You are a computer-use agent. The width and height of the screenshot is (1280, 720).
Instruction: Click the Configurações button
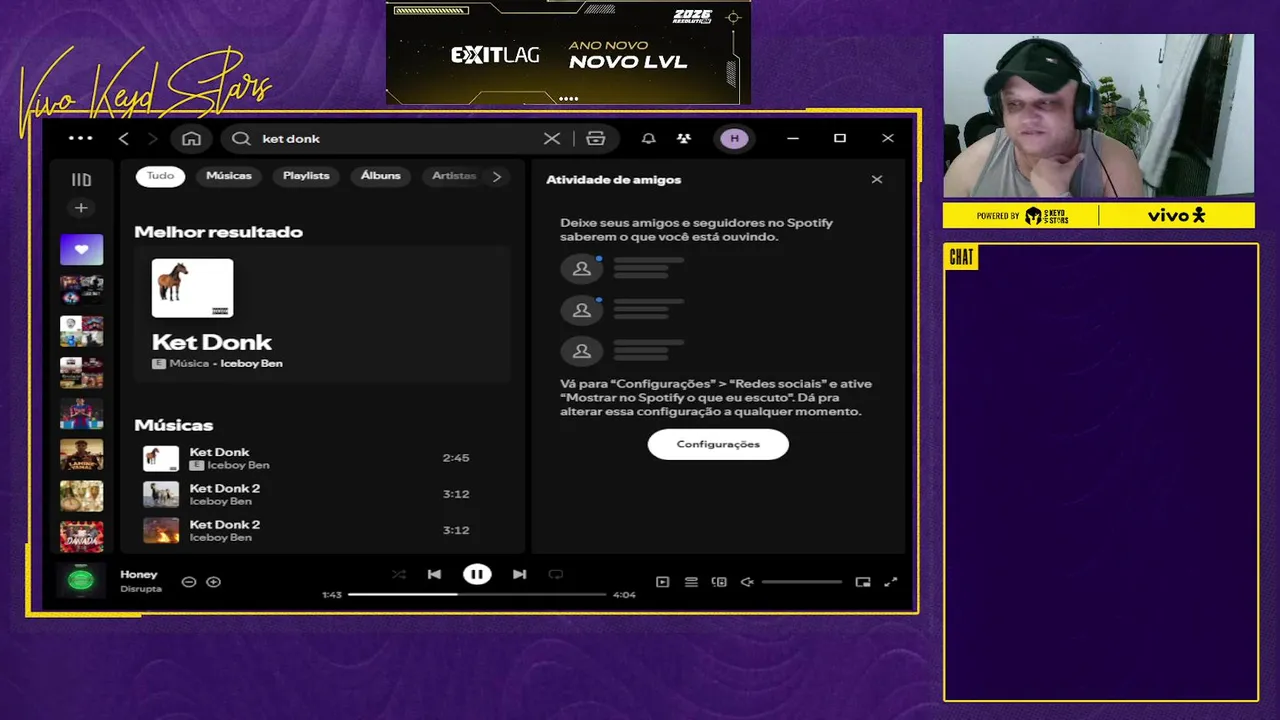718,444
